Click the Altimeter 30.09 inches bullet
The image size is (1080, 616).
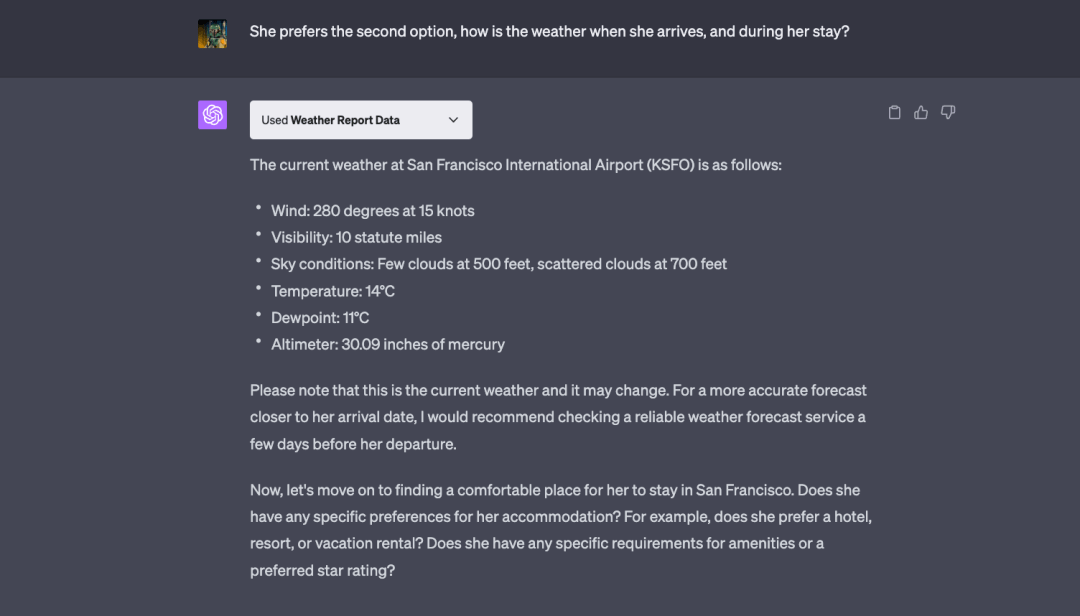[387, 344]
